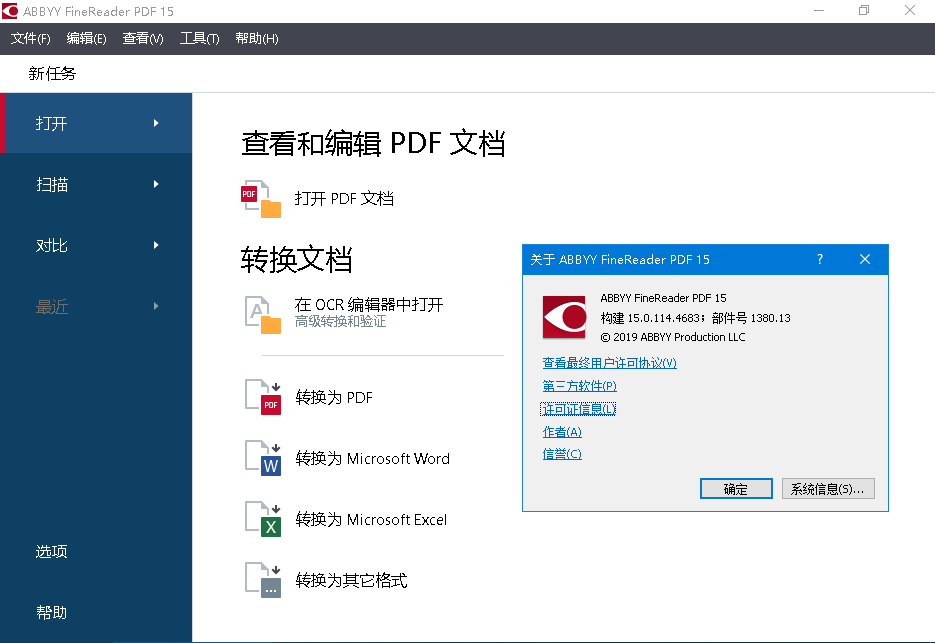Expand the 打开 sidebar arrow
This screenshot has width=935, height=643.
[x=156, y=123]
